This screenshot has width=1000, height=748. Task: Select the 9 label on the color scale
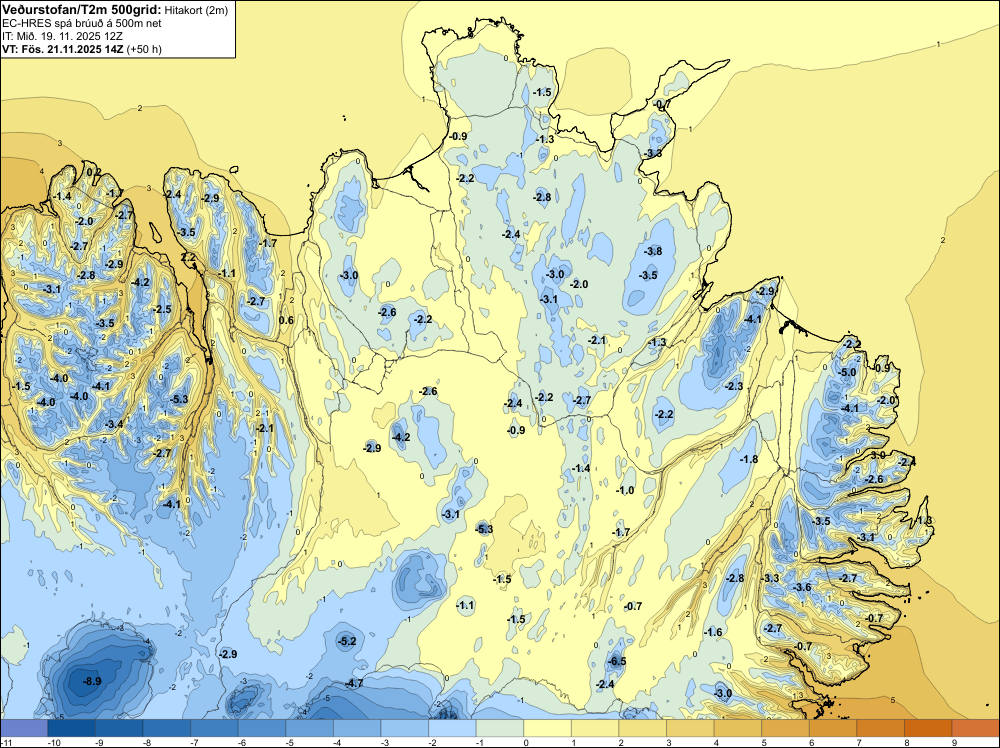coord(954,742)
